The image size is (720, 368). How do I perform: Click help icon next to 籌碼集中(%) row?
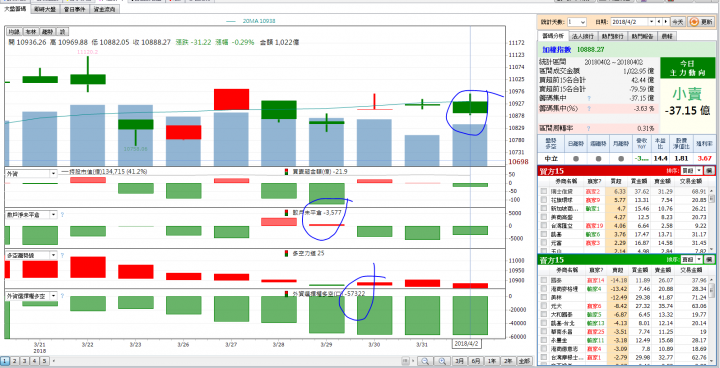click(589, 108)
